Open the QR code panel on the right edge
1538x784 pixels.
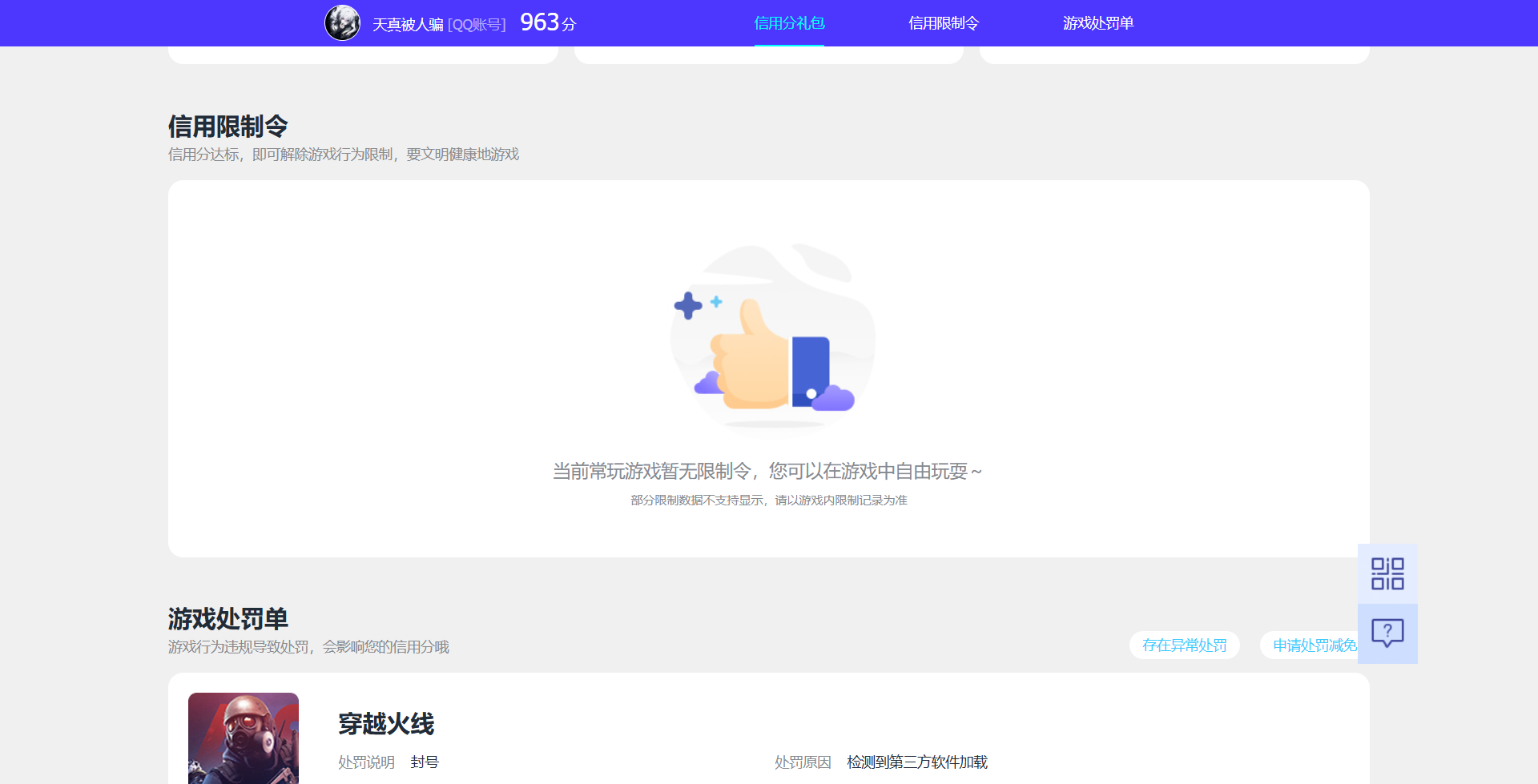tap(1388, 573)
